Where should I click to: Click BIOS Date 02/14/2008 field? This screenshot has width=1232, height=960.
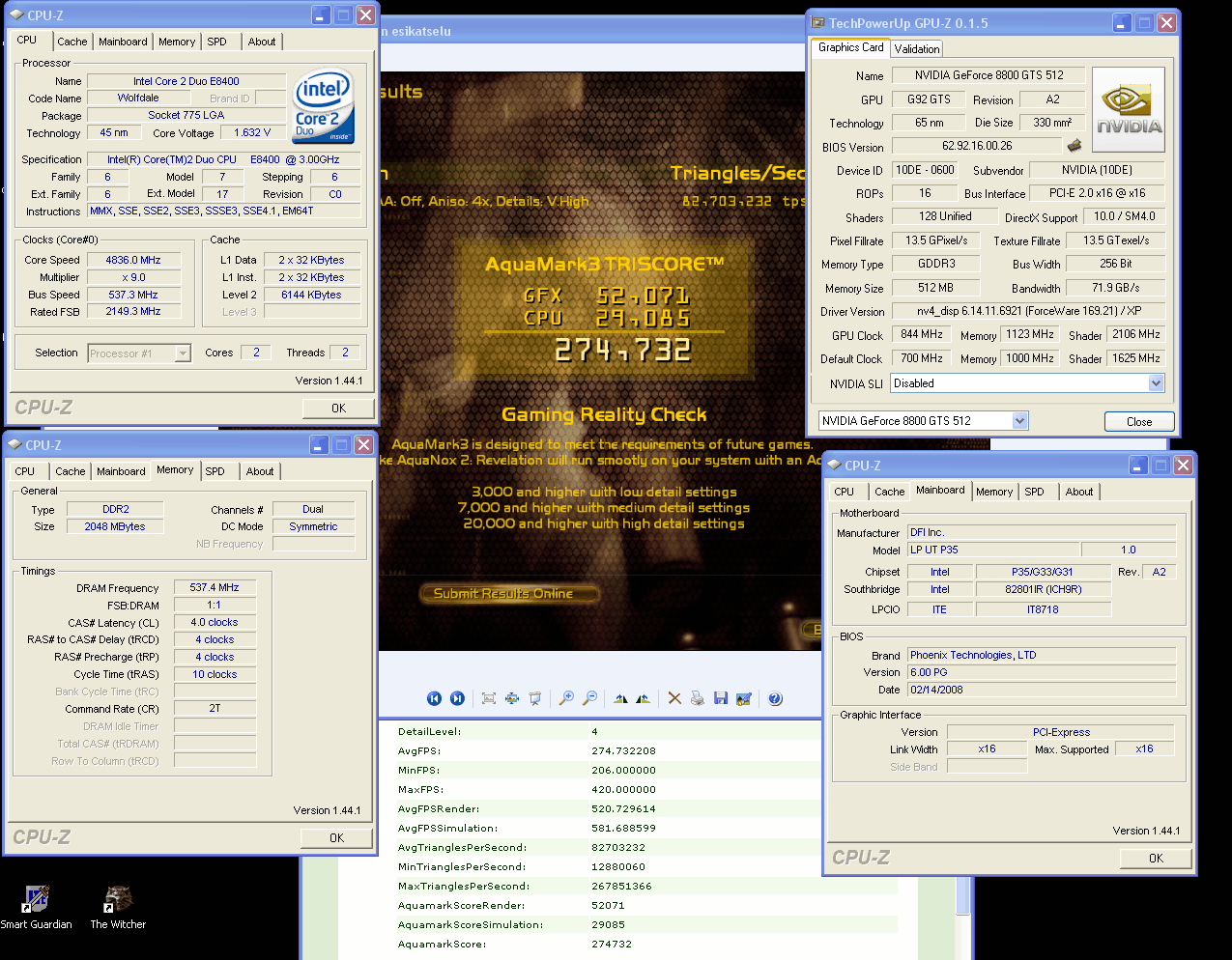pyautogui.click(x=1041, y=690)
